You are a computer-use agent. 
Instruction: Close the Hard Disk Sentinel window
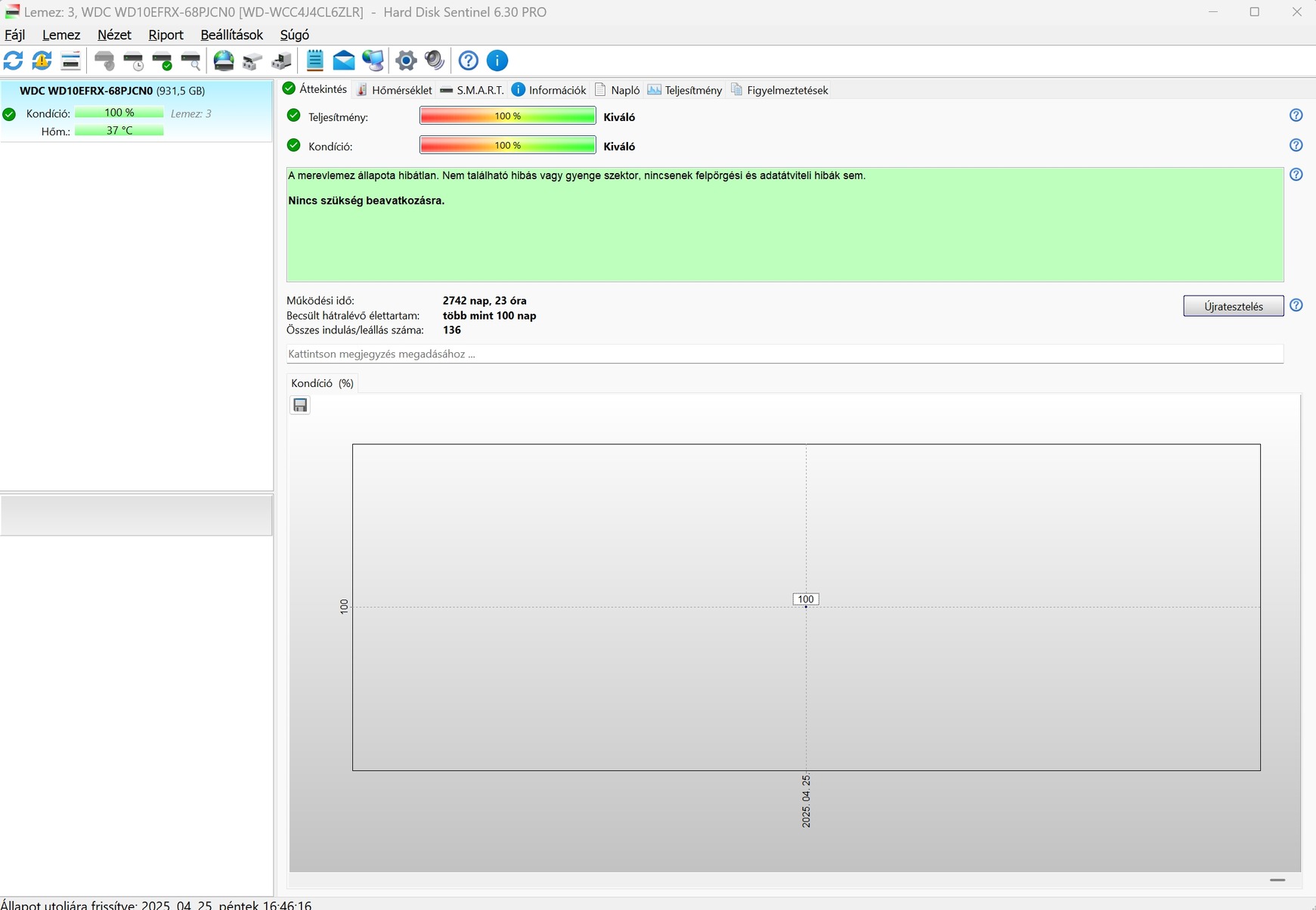[x=1296, y=12]
